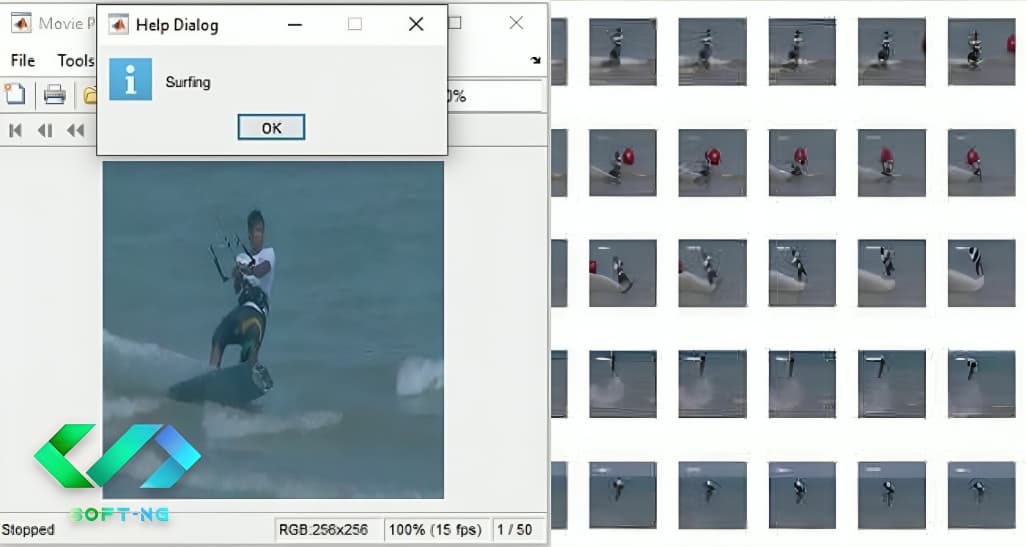Click the '100% (15 fps)' status bar entry
This screenshot has width=1027, height=547.
pyautogui.click(x=435, y=529)
